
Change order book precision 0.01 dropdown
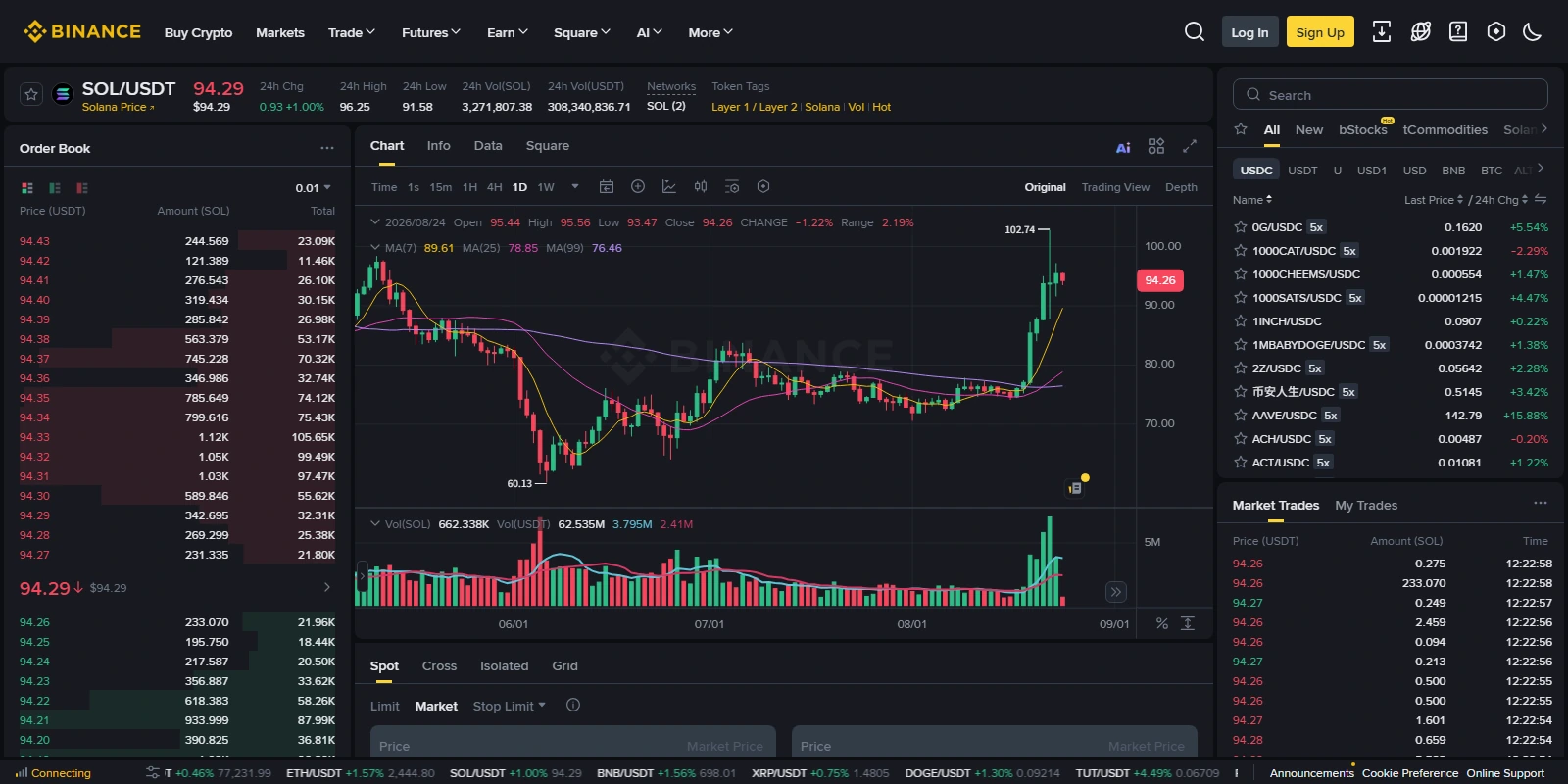point(314,188)
